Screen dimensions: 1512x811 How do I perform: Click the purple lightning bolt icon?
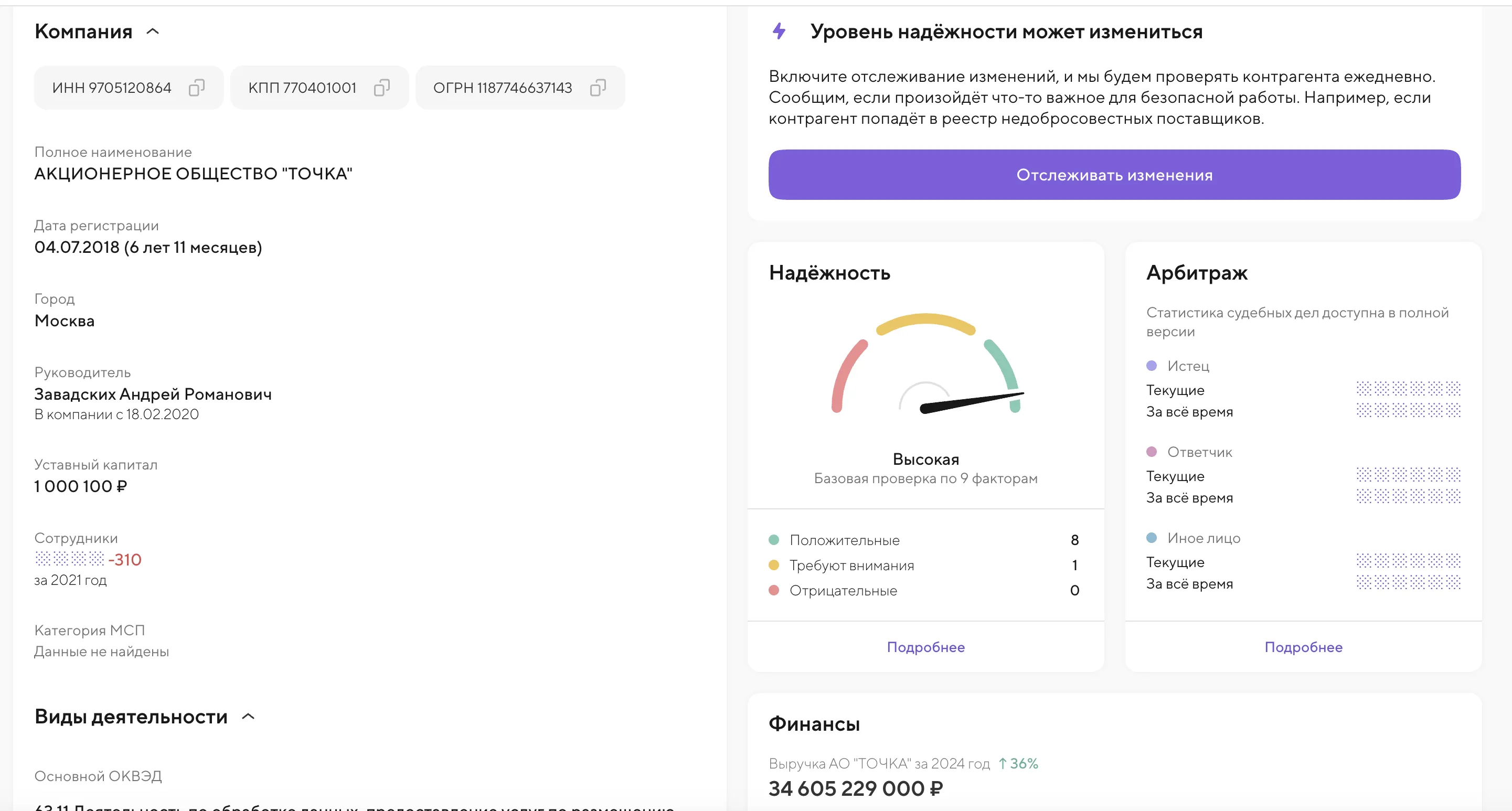point(779,31)
